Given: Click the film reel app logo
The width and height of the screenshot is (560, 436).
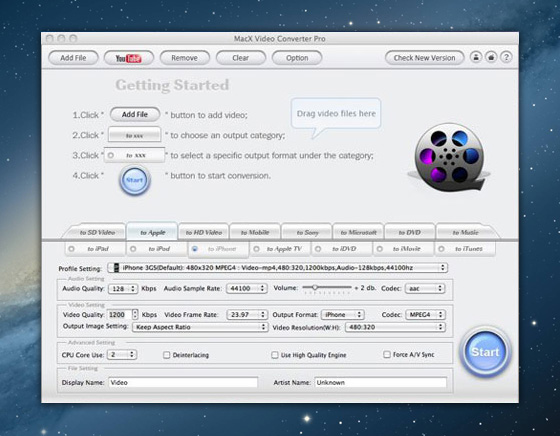Looking at the screenshot, I should point(449,157).
